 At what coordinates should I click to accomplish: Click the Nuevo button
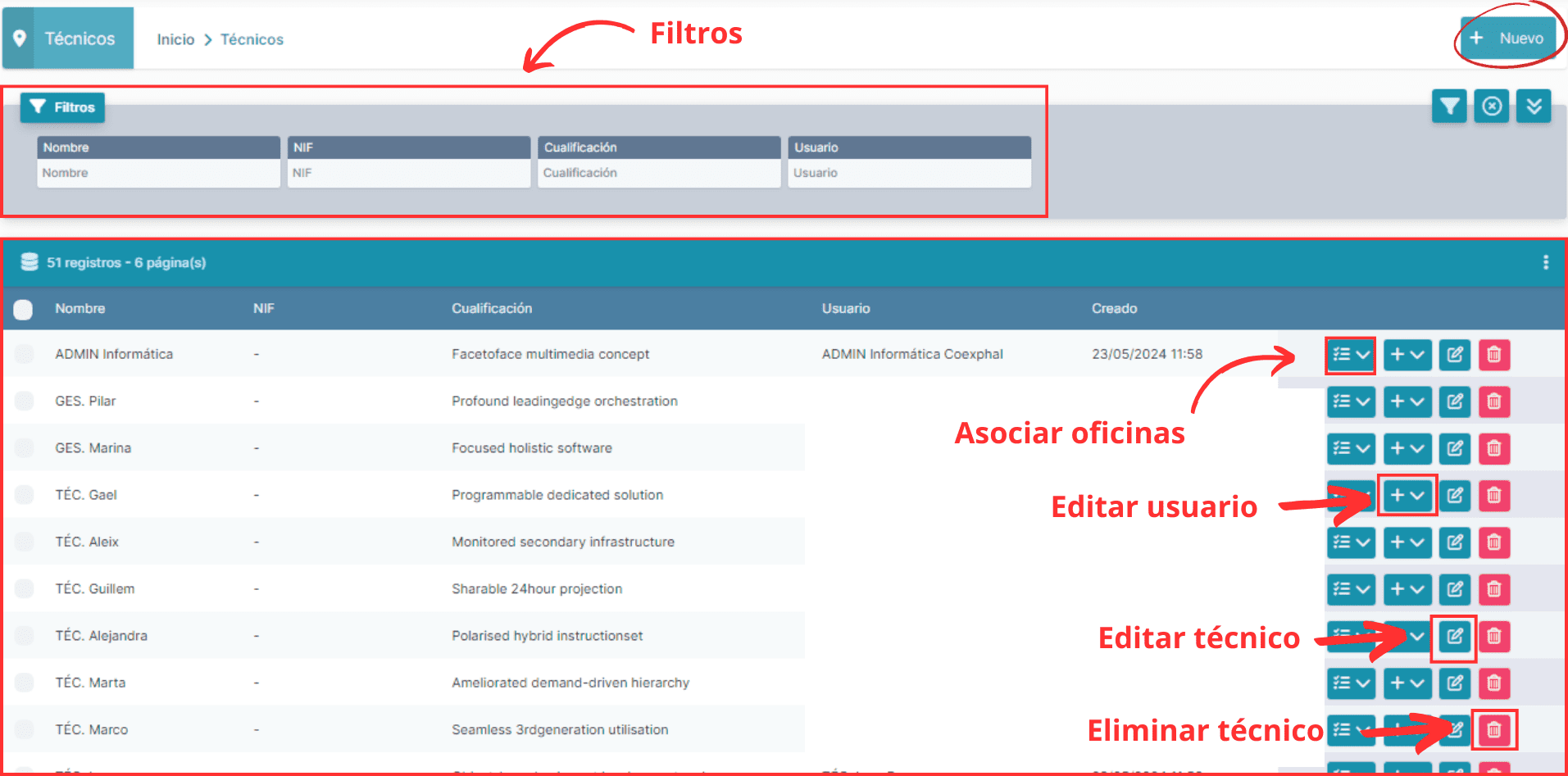1508,39
